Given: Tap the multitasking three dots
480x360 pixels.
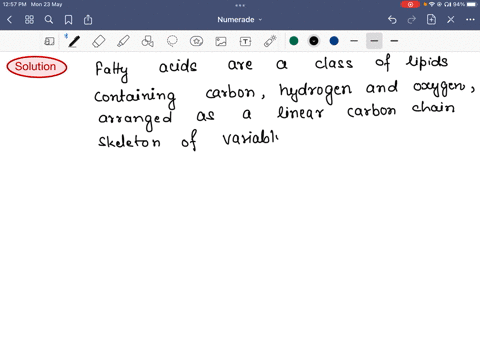Looking at the screenshot, I should pyautogui.click(x=240, y=5).
